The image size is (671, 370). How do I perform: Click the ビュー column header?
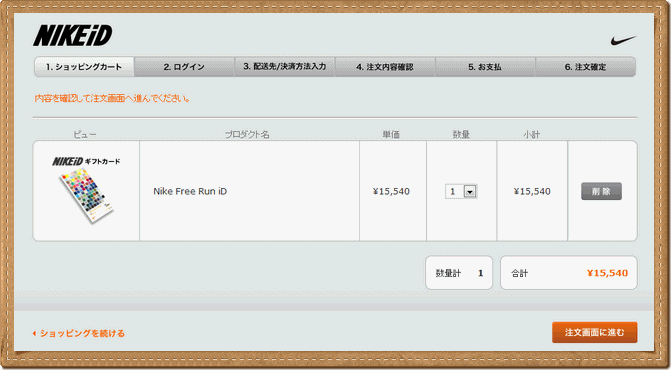pos(85,134)
